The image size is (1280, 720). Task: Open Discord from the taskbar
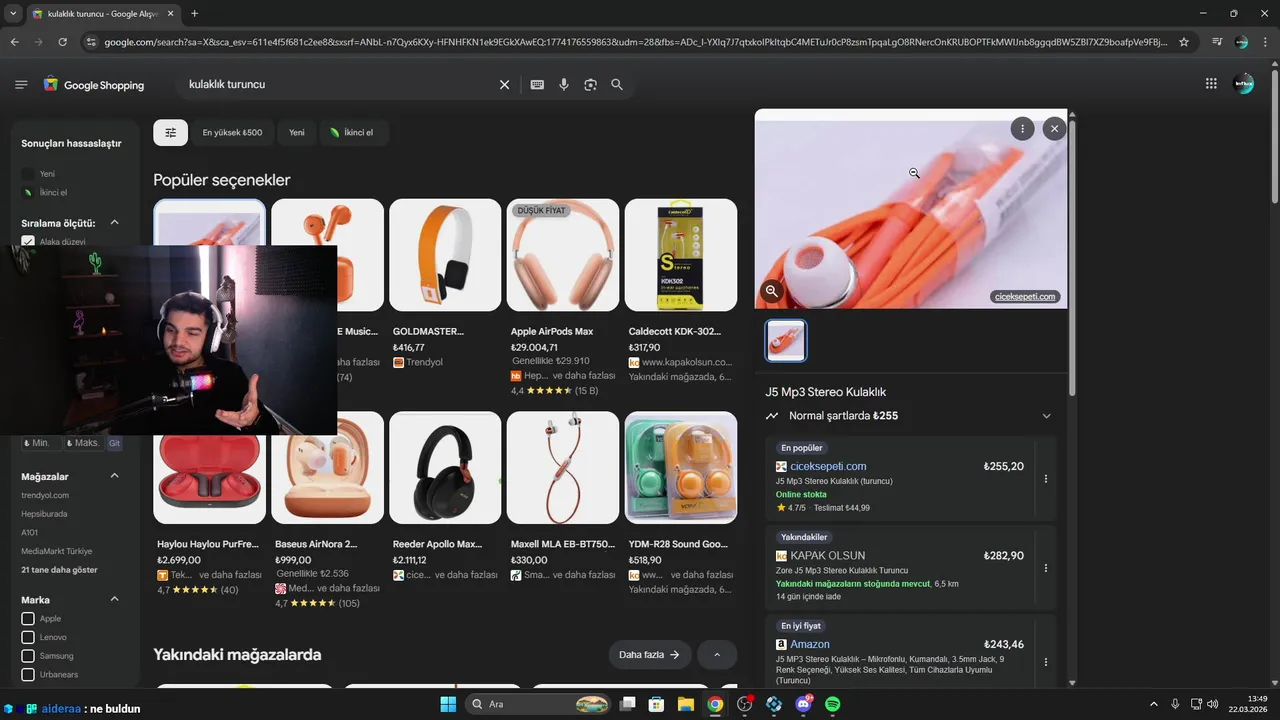click(x=803, y=704)
